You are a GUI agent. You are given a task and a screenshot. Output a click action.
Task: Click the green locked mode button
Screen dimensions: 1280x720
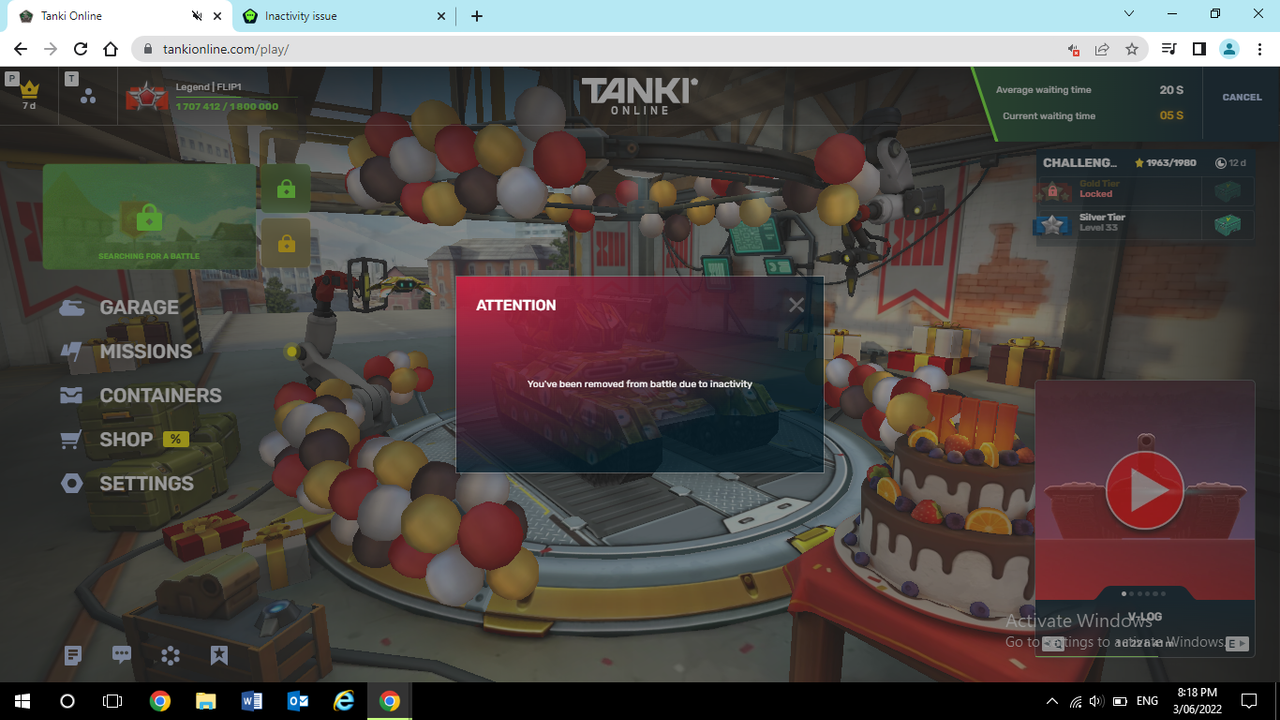click(286, 189)
